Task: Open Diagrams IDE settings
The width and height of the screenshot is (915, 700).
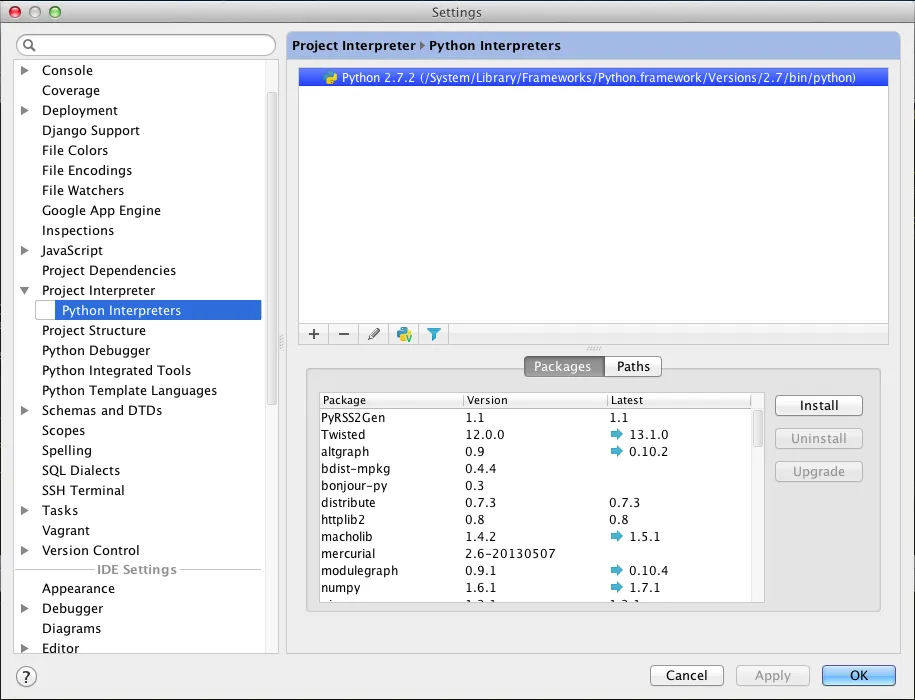Action: tap(71, 628)
